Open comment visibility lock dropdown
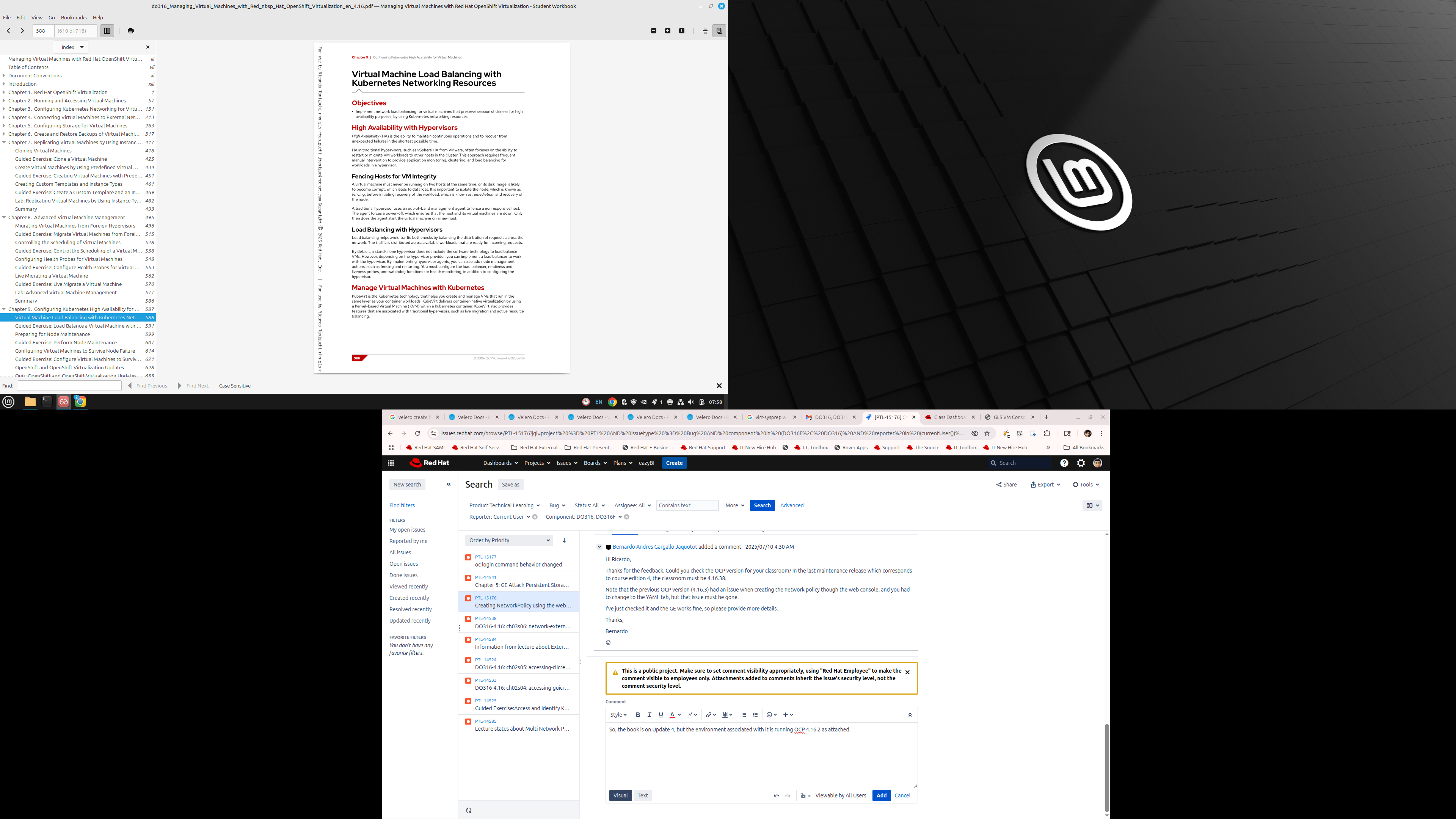Screen dimensions: 1456x819 (805, 796)
